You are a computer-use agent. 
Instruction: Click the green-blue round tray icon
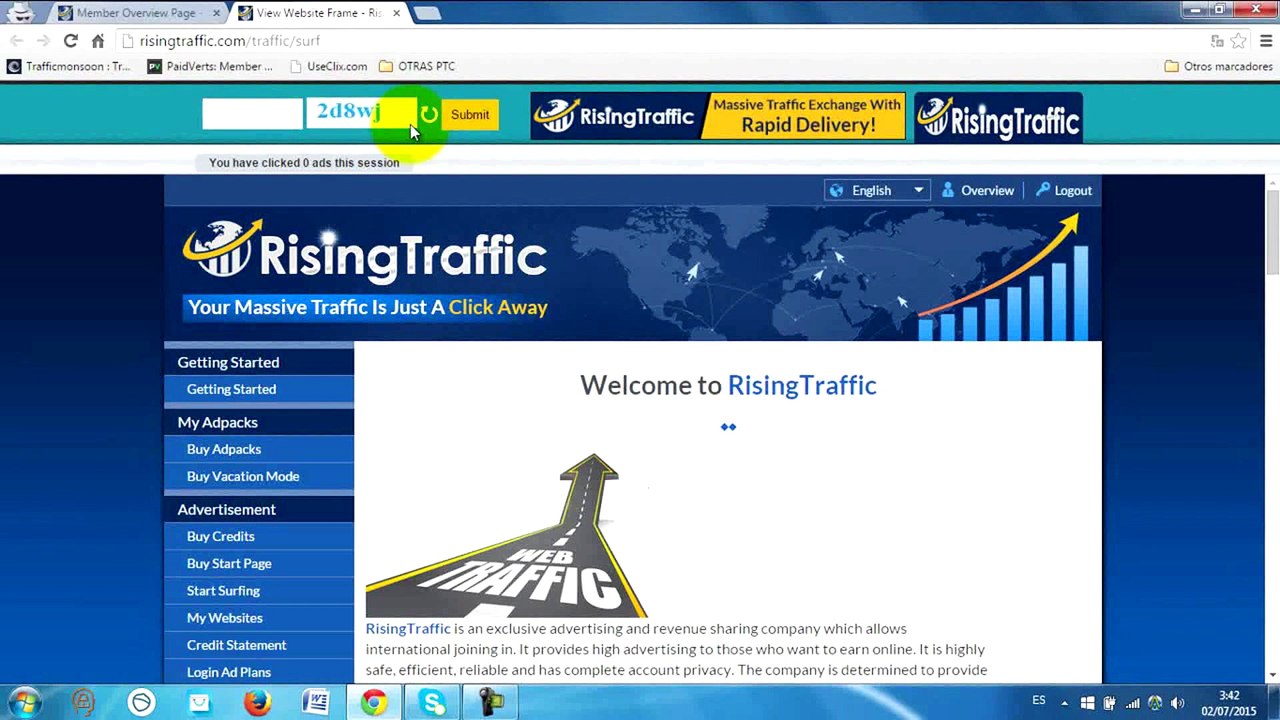point(1155,703)
